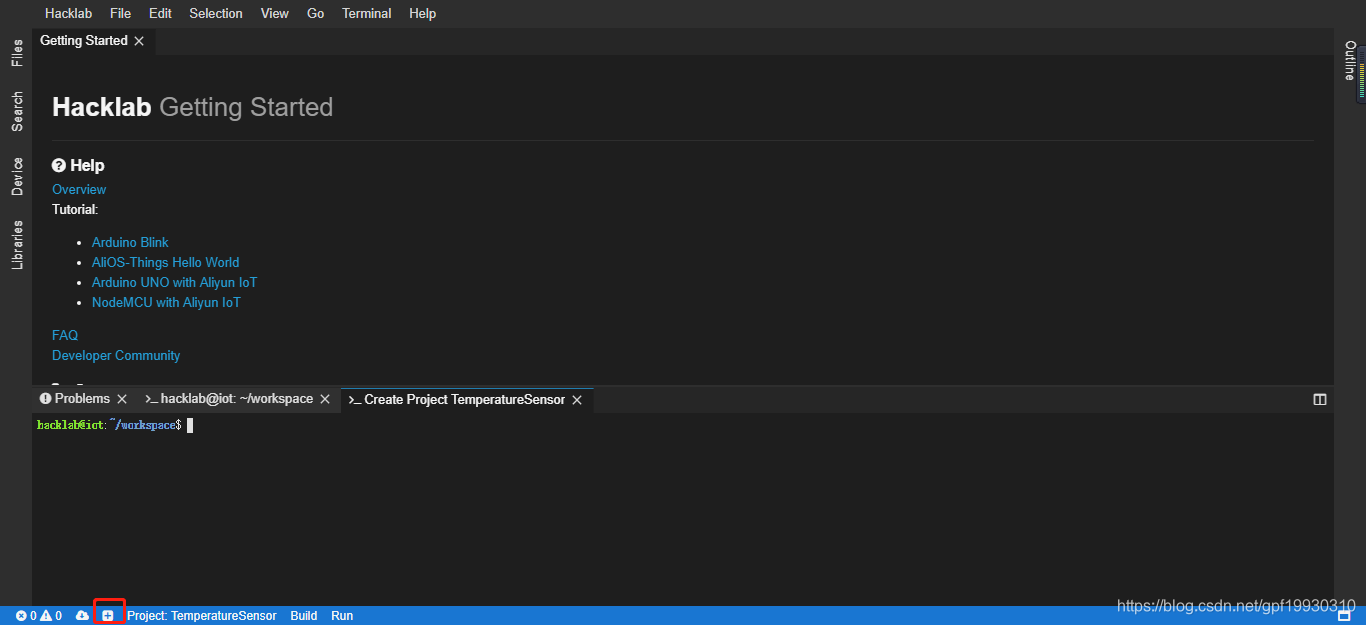This screenshot has height=625, width=1366.
Task: Open the Files sidebar panel
Action: (x=17, y=53)
